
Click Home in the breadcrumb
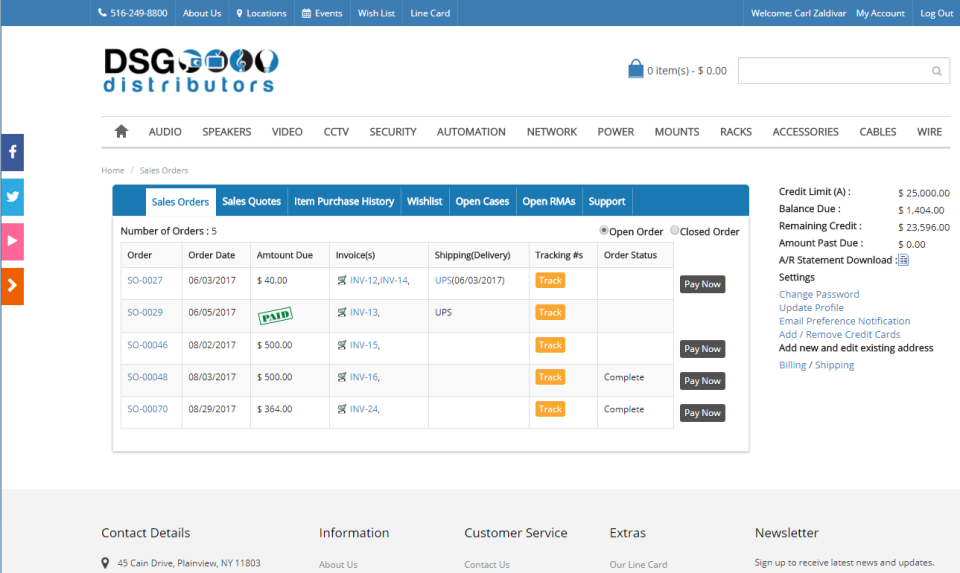tap(113, 170)
